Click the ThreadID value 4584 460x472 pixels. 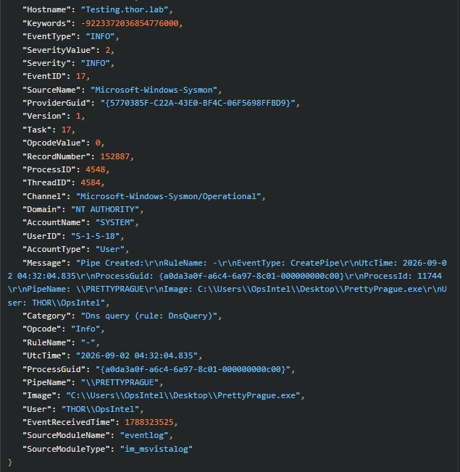(90, 183)
